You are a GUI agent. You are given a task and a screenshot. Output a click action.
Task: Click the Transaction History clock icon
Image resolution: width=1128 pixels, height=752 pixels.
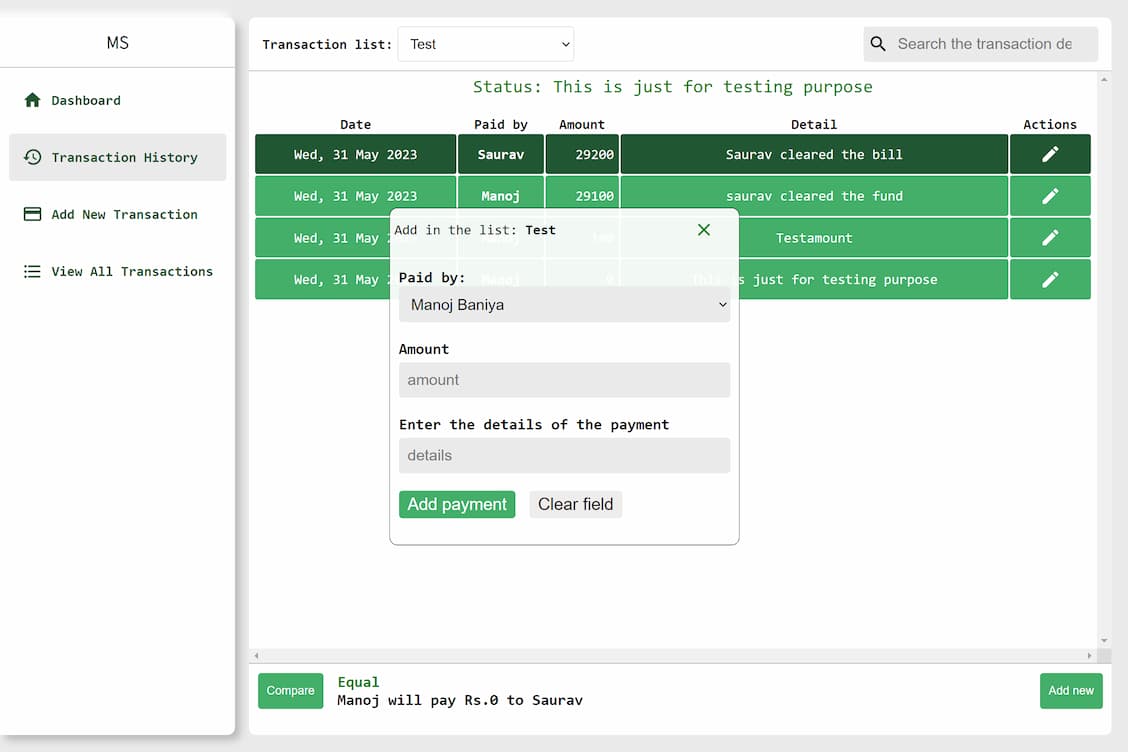pos(32,157)
